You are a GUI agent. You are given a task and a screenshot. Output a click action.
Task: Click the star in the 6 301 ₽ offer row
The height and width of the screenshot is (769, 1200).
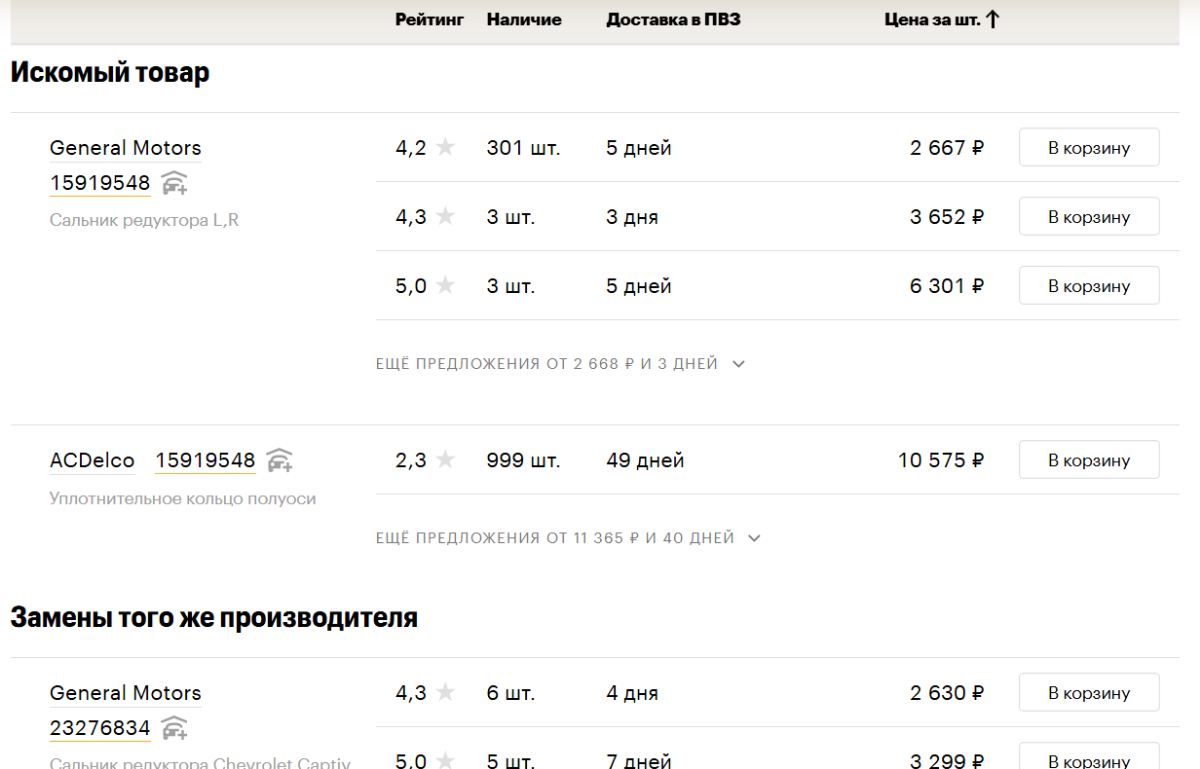(445, 286)
